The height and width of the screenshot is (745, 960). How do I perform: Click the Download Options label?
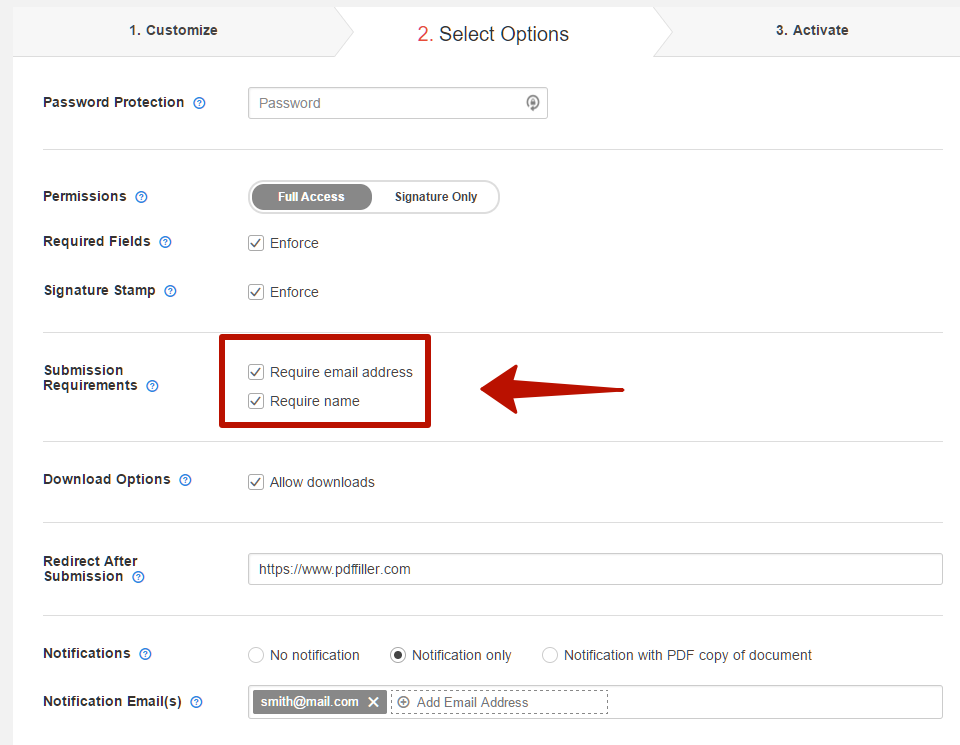107,479
